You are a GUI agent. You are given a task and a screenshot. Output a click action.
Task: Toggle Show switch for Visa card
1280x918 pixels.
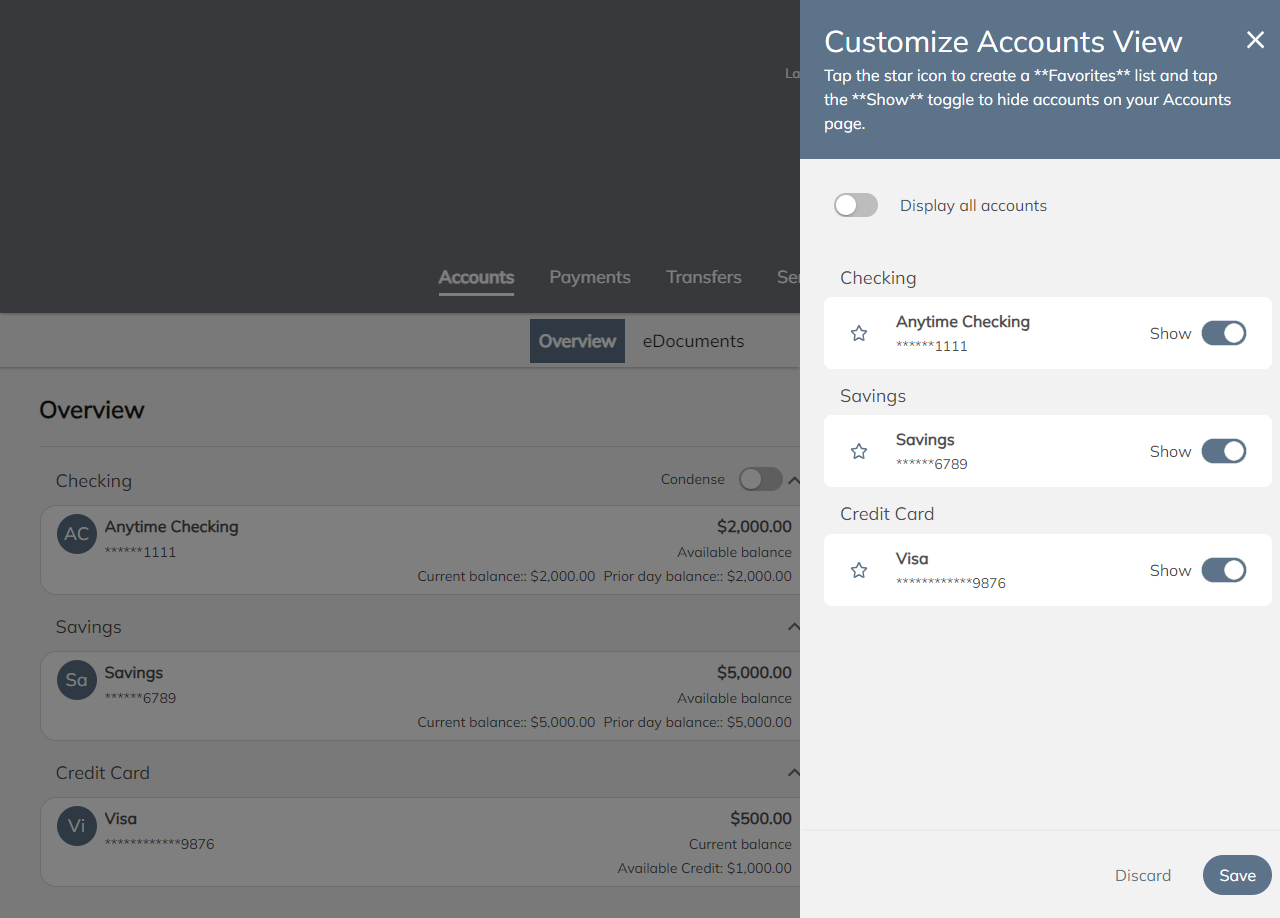click(1223, 570)
